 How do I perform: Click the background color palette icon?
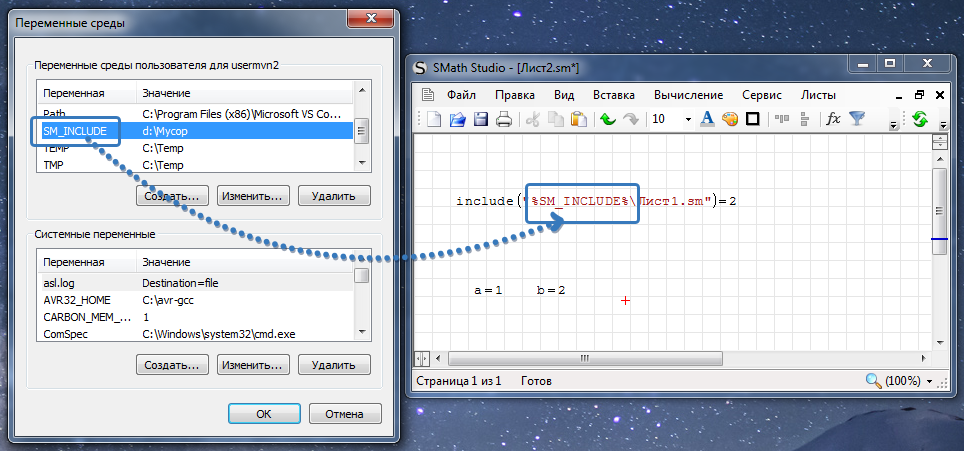tap(730, 119)
